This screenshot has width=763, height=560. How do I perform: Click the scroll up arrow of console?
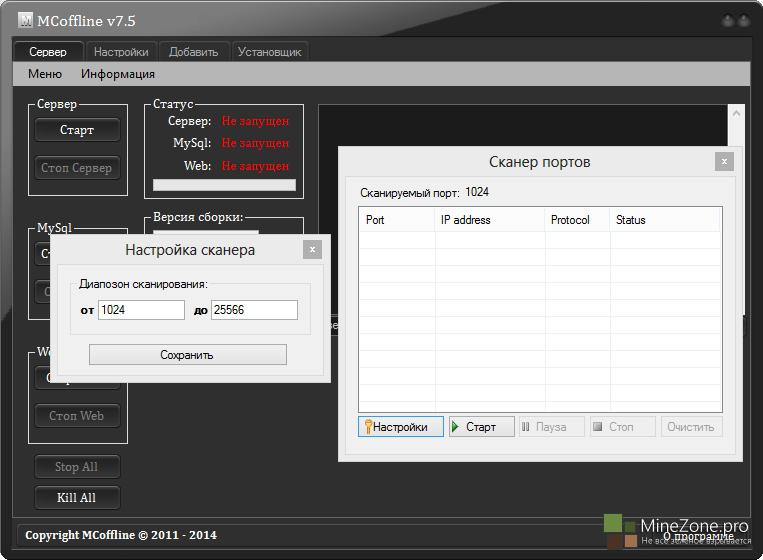pyautogui.click(x=736, y=113)
